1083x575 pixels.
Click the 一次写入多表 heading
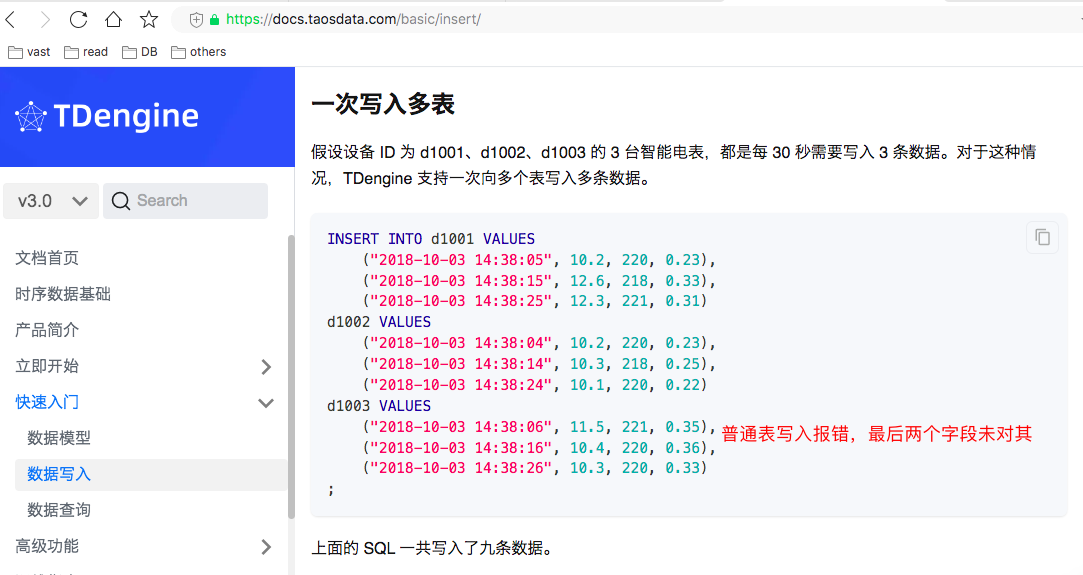click(383, 104)
